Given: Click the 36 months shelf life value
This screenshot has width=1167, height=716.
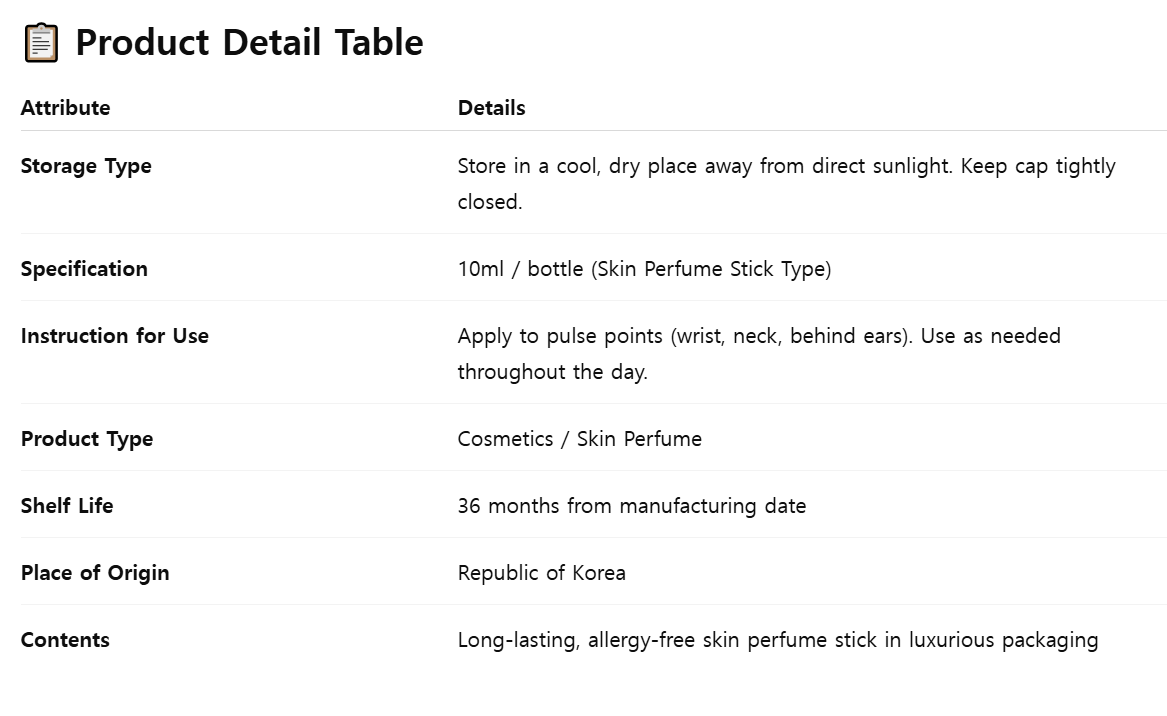Looking at the screenshot, I should pyautogui.click(x=632, y=506).
